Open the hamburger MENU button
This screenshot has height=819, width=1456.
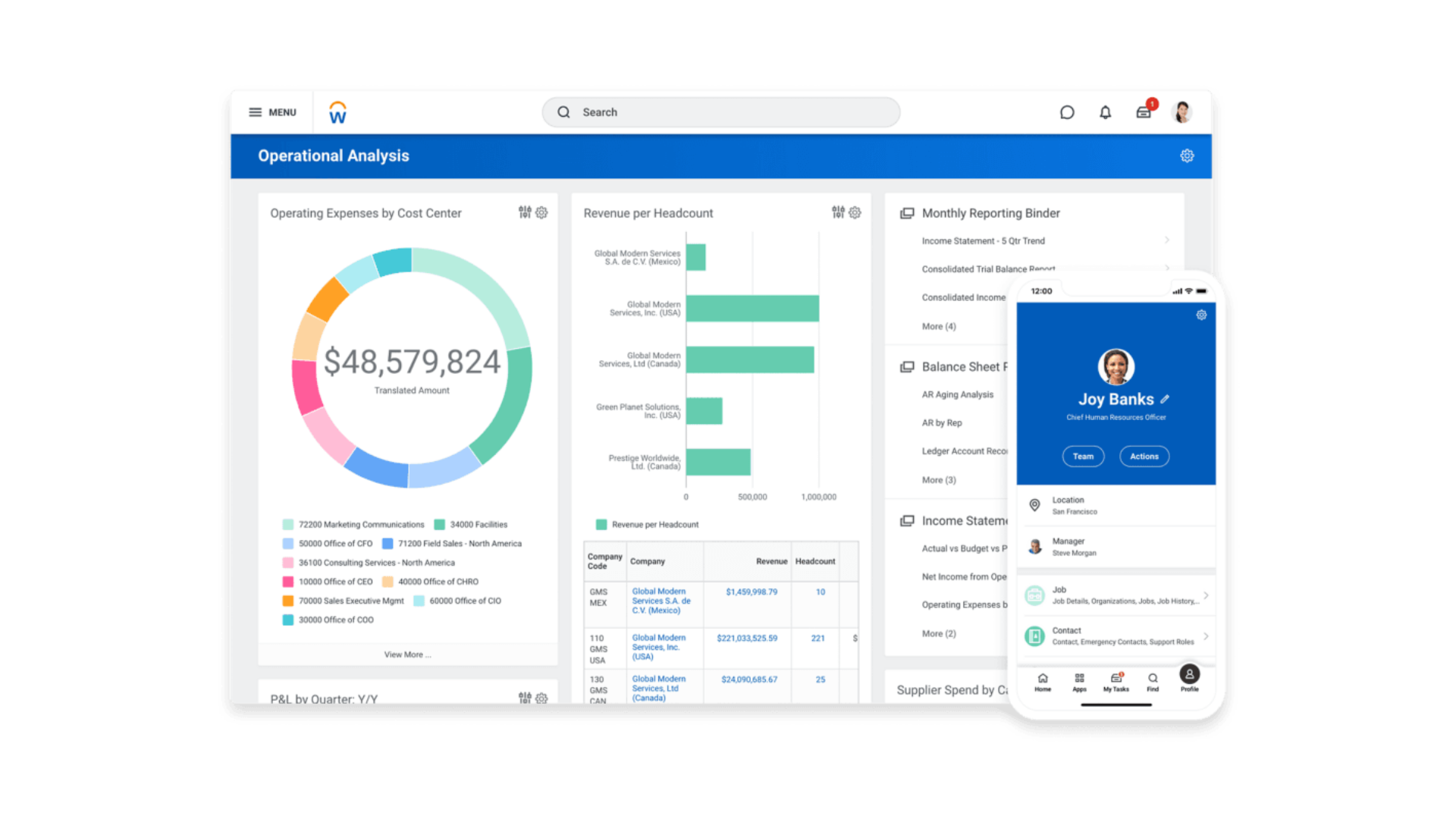tap(272, 112)
